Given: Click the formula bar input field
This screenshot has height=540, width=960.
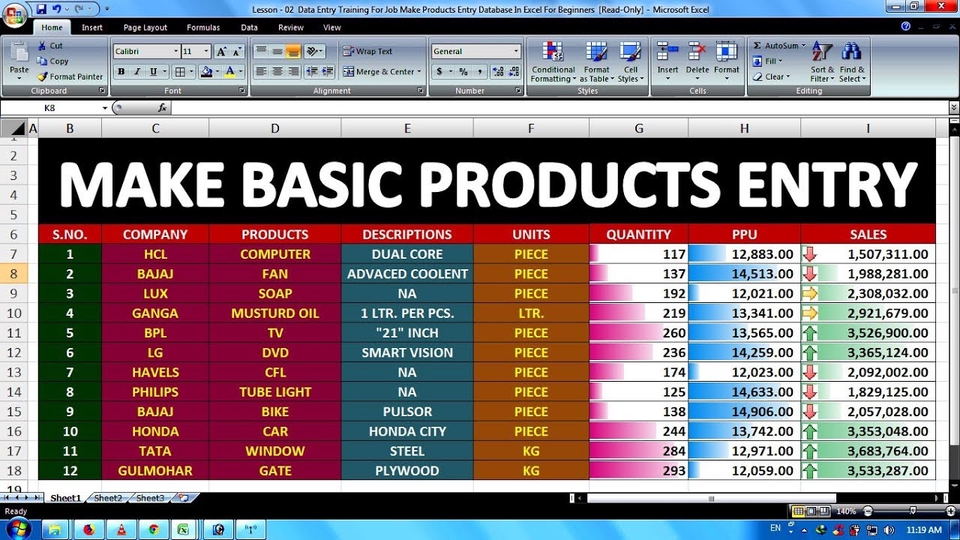Looking at the screenshot, I should coord(560,108).
